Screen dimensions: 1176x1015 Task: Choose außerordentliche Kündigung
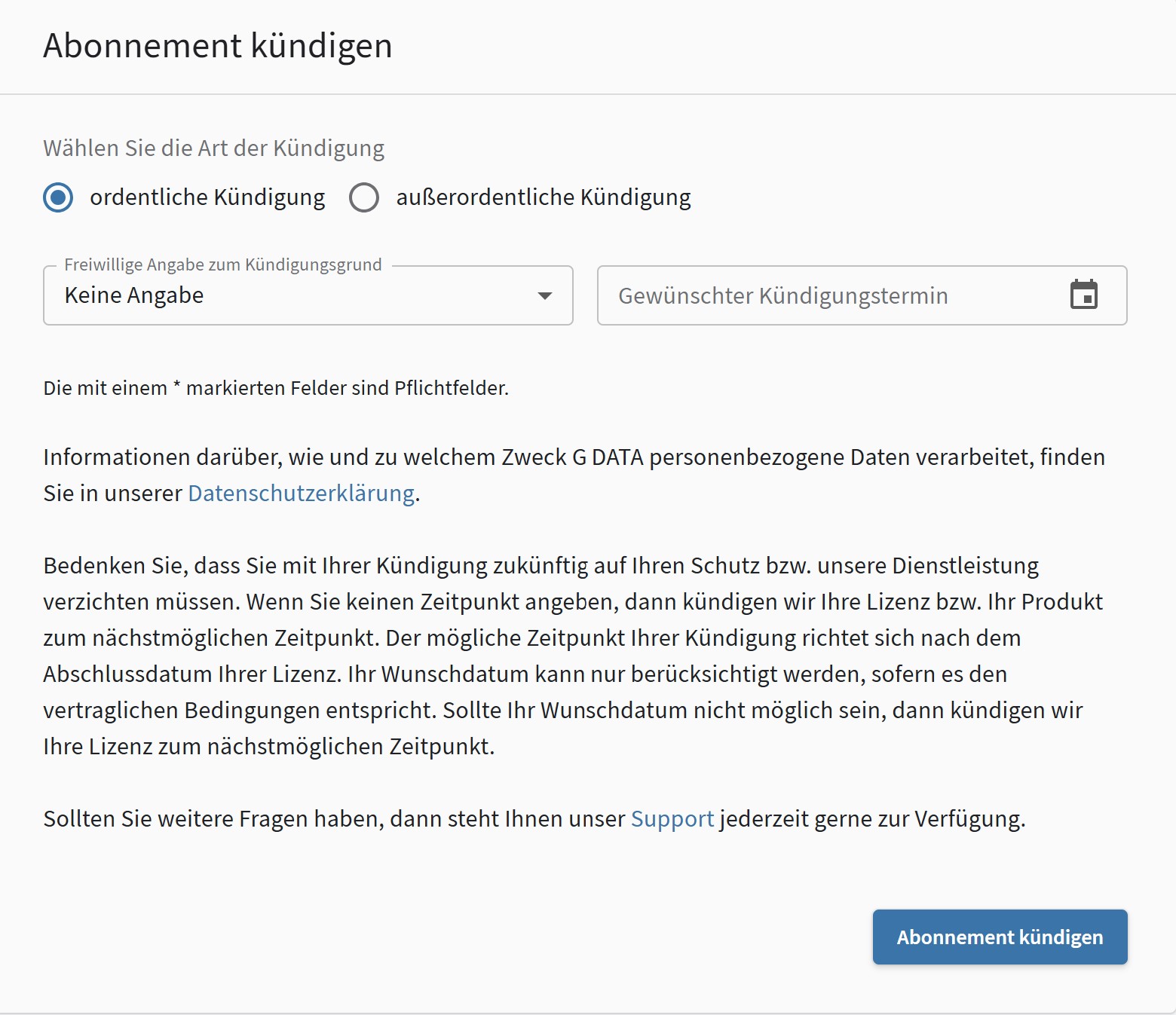pos(364,197)
